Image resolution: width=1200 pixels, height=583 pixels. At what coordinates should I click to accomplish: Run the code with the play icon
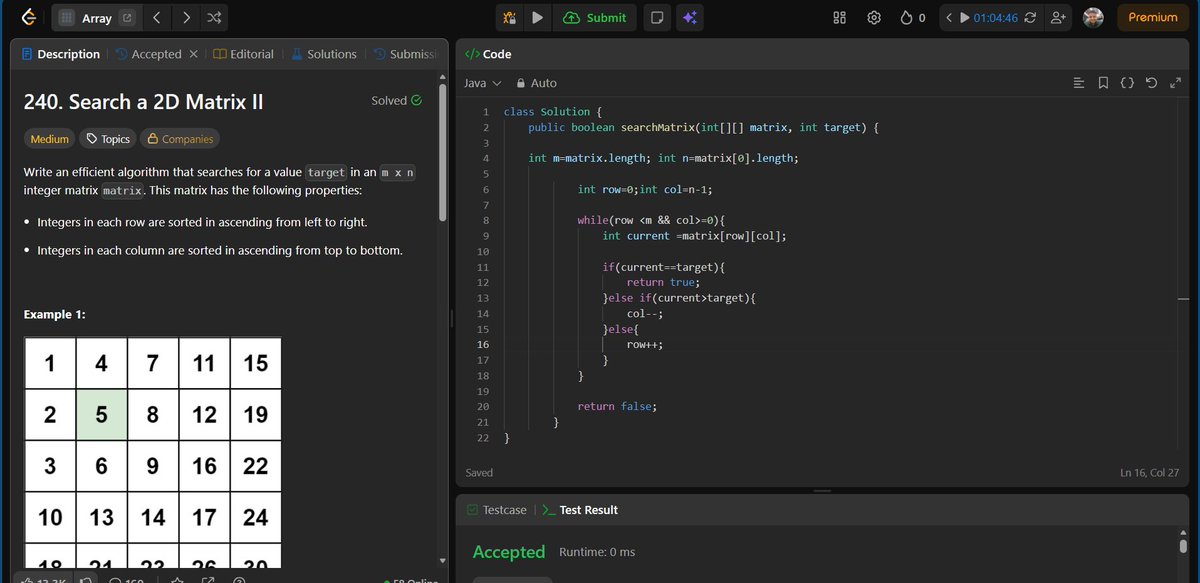538,17
